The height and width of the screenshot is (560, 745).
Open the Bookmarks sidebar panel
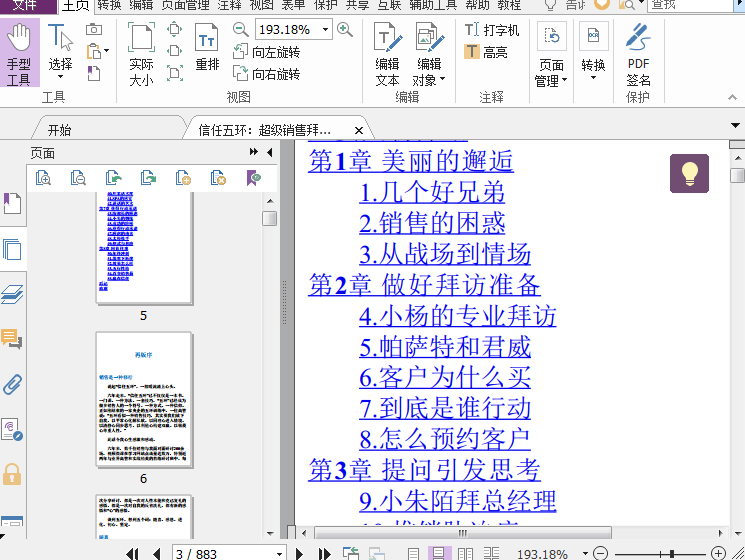(x=12, y=203)
